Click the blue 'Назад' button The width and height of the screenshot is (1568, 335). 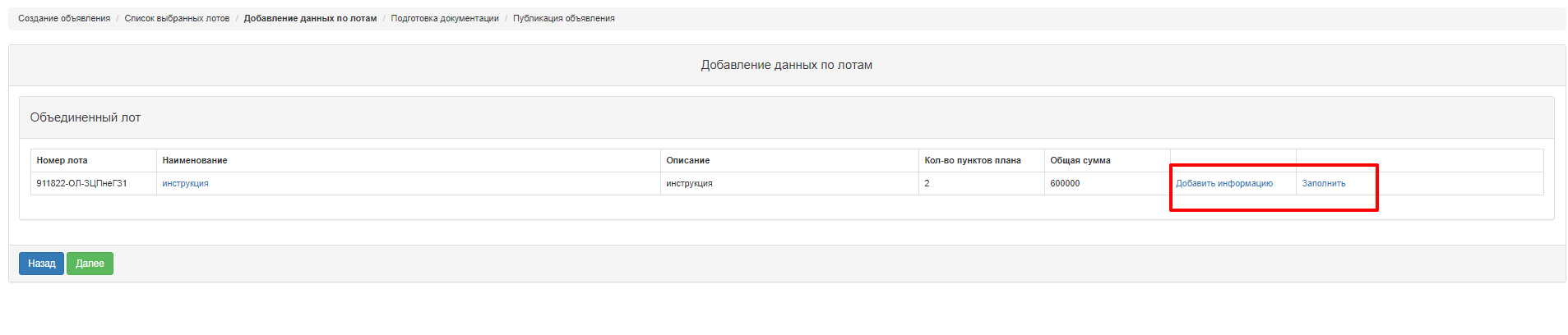(x=41, y=264)
